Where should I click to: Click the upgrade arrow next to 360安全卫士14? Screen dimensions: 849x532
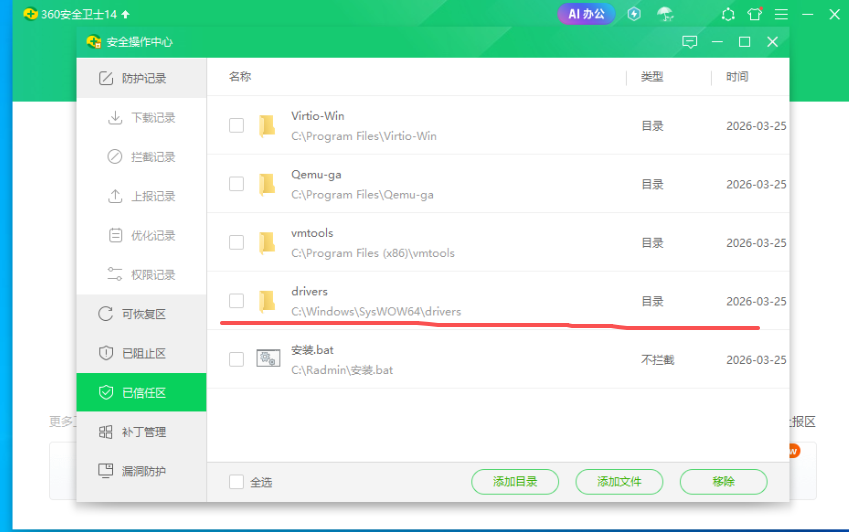[126, 14]
